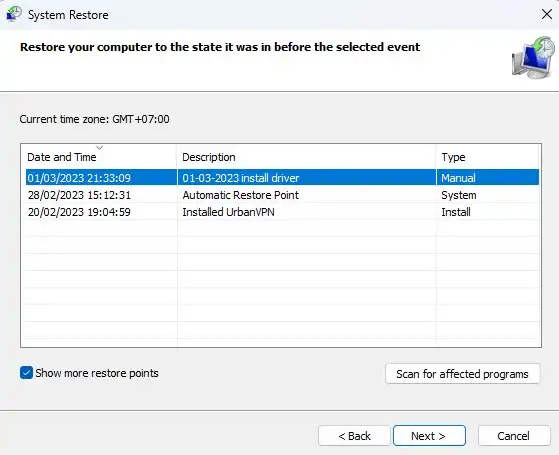Select the Installed UrbanVPN restore point

(282, 212)
